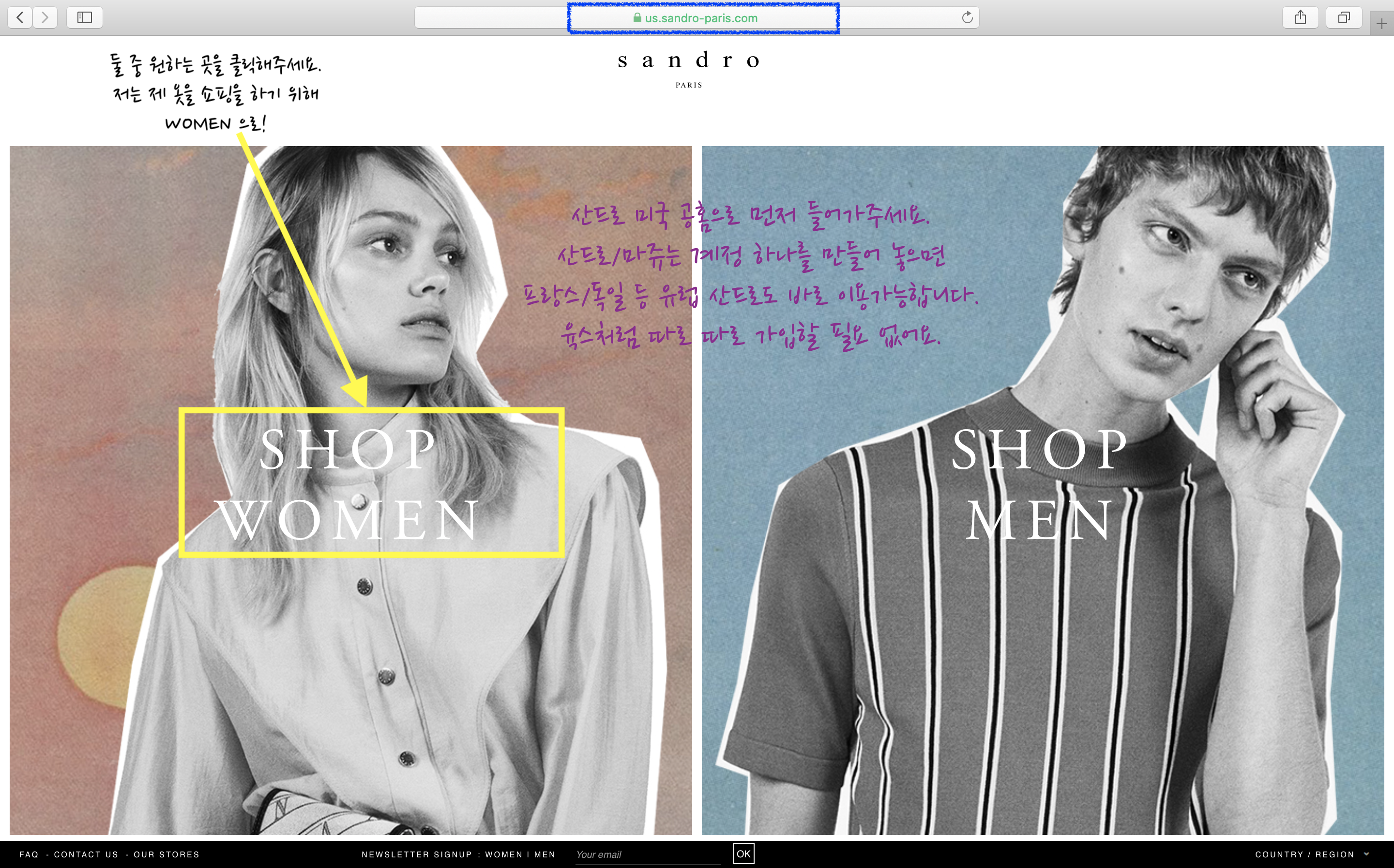This screenshot has width=1394, height=868.
Task: Focus the us.sandro-paris.com address field
Action: point(697,17)
